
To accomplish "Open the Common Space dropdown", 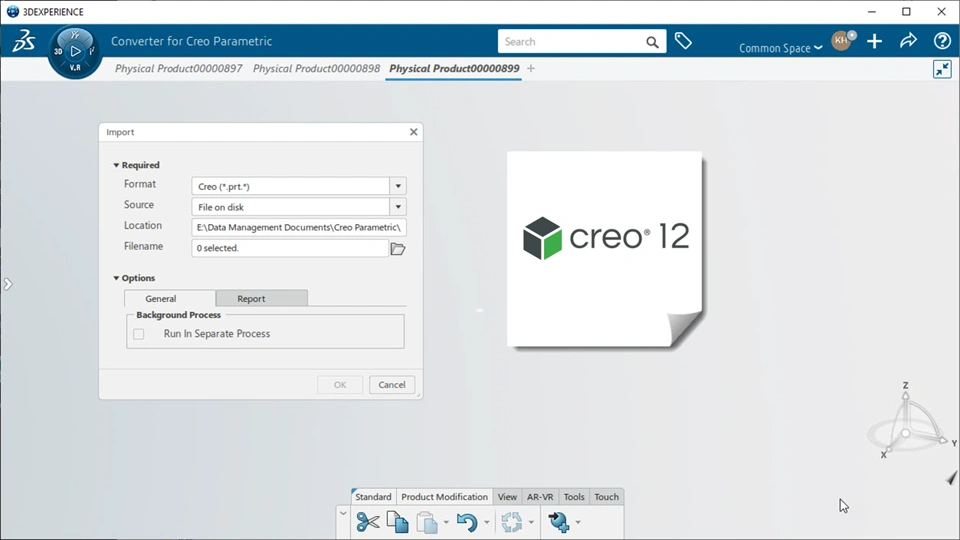I will point(780,48).
